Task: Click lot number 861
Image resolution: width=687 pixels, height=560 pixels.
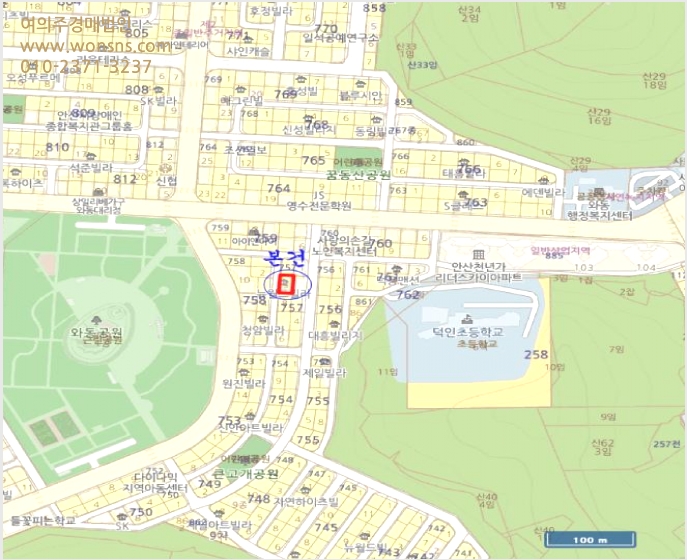Action: [364, 301]
